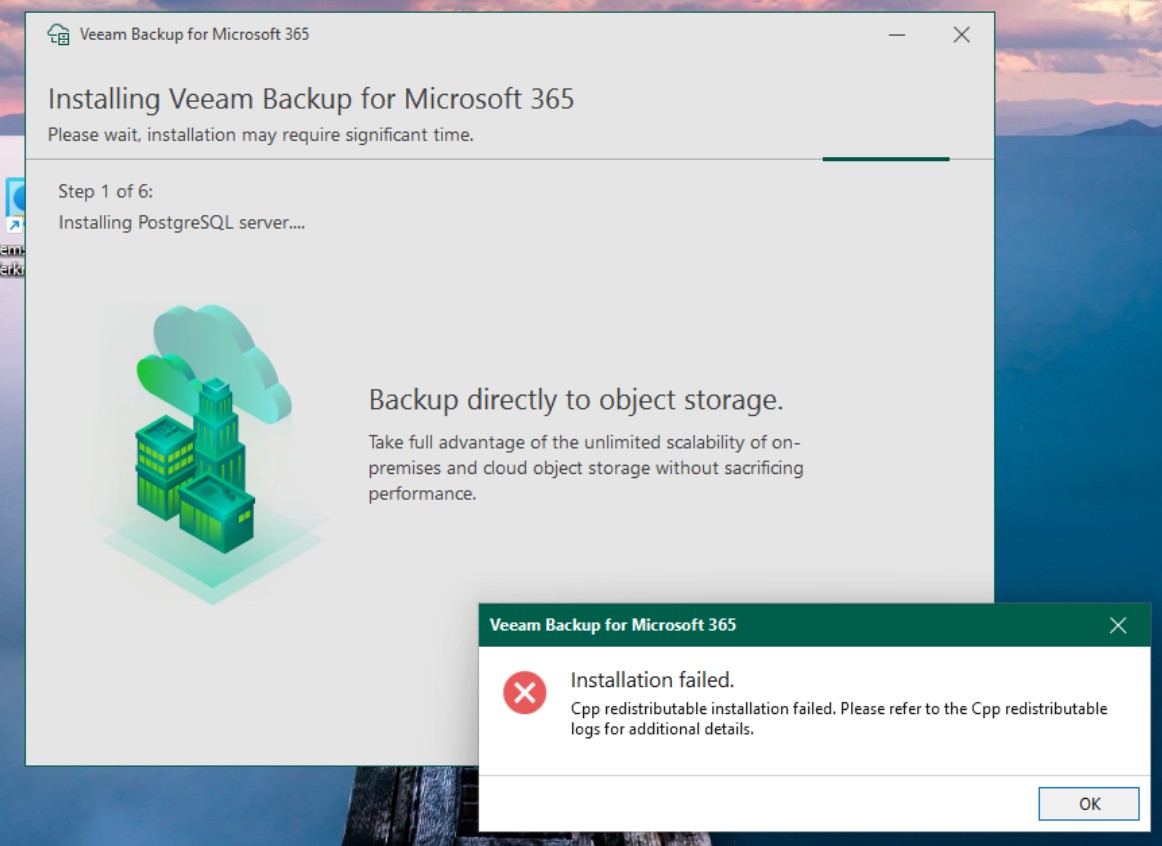Click the green installation progress bar
Image resolution: width=1162 pixels, height=846 pixels.
pos(885,159)
